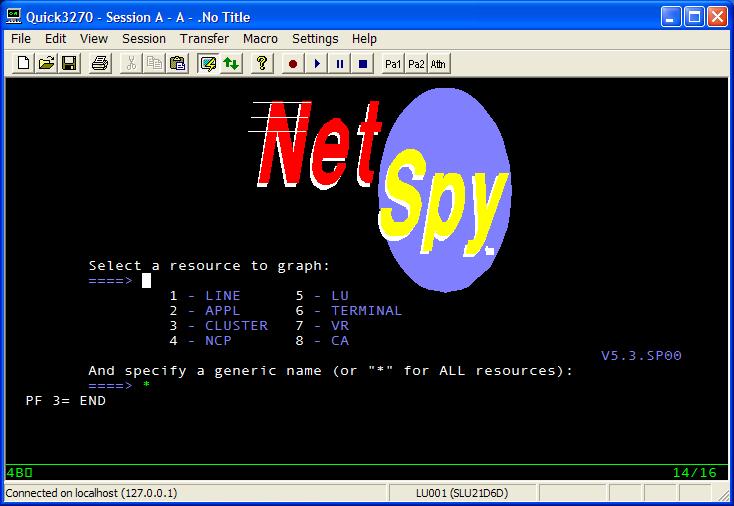The height and width of the screenshot is (506, 734).
Task: Play the macro using the blue triangle
Action: pos(316,63)
